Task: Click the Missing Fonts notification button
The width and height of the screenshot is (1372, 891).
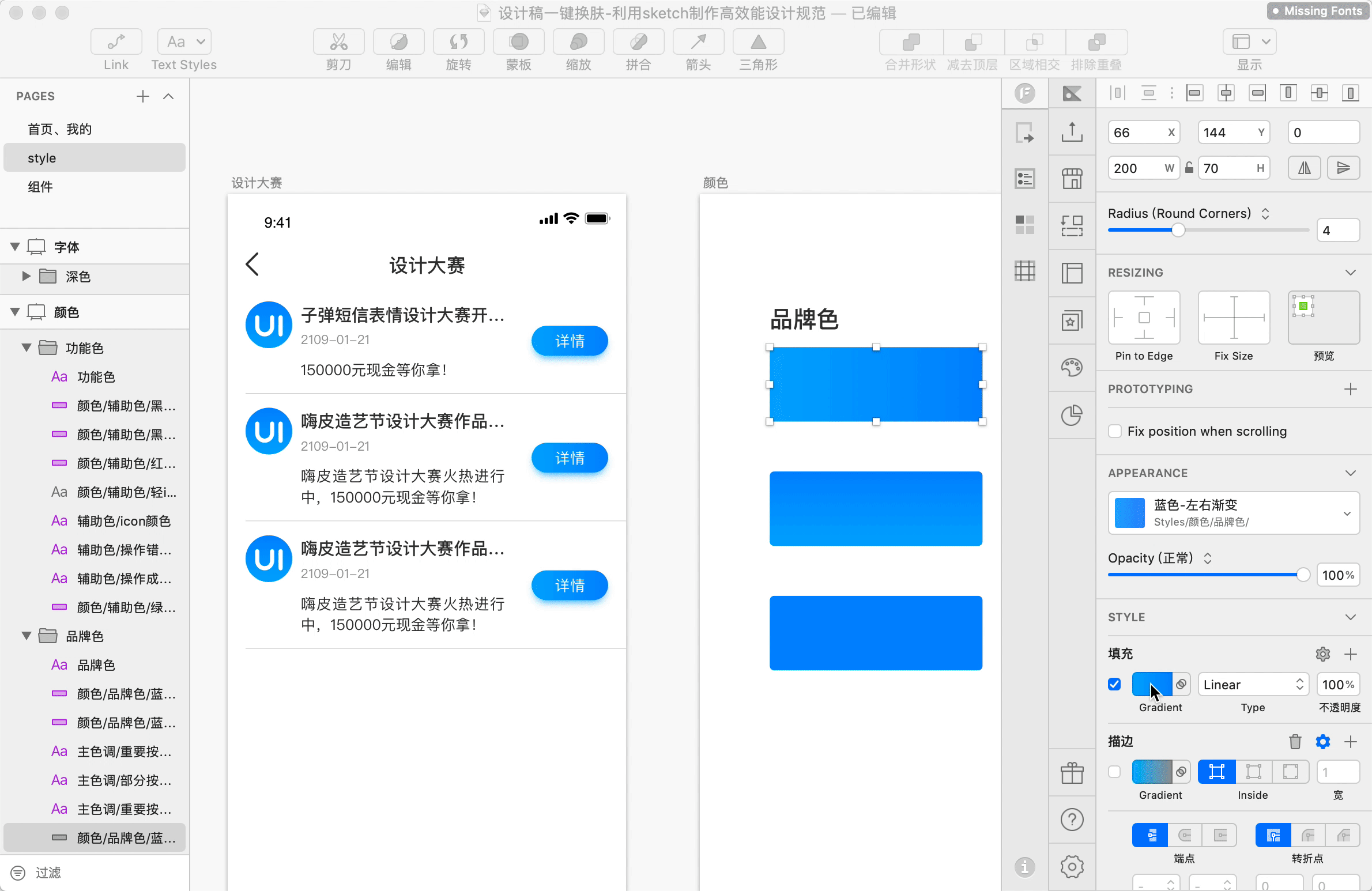Action: click(1318, 11)
